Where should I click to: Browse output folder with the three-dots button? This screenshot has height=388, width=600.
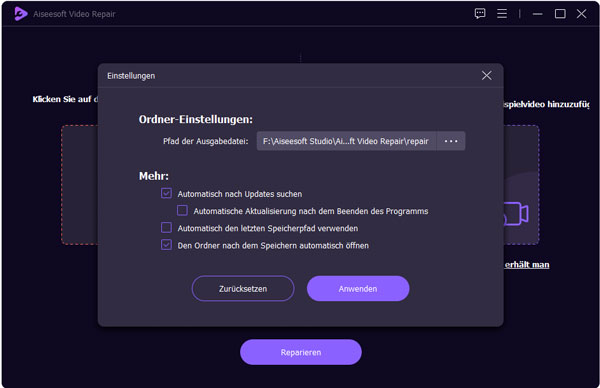(x=451, y=141)
